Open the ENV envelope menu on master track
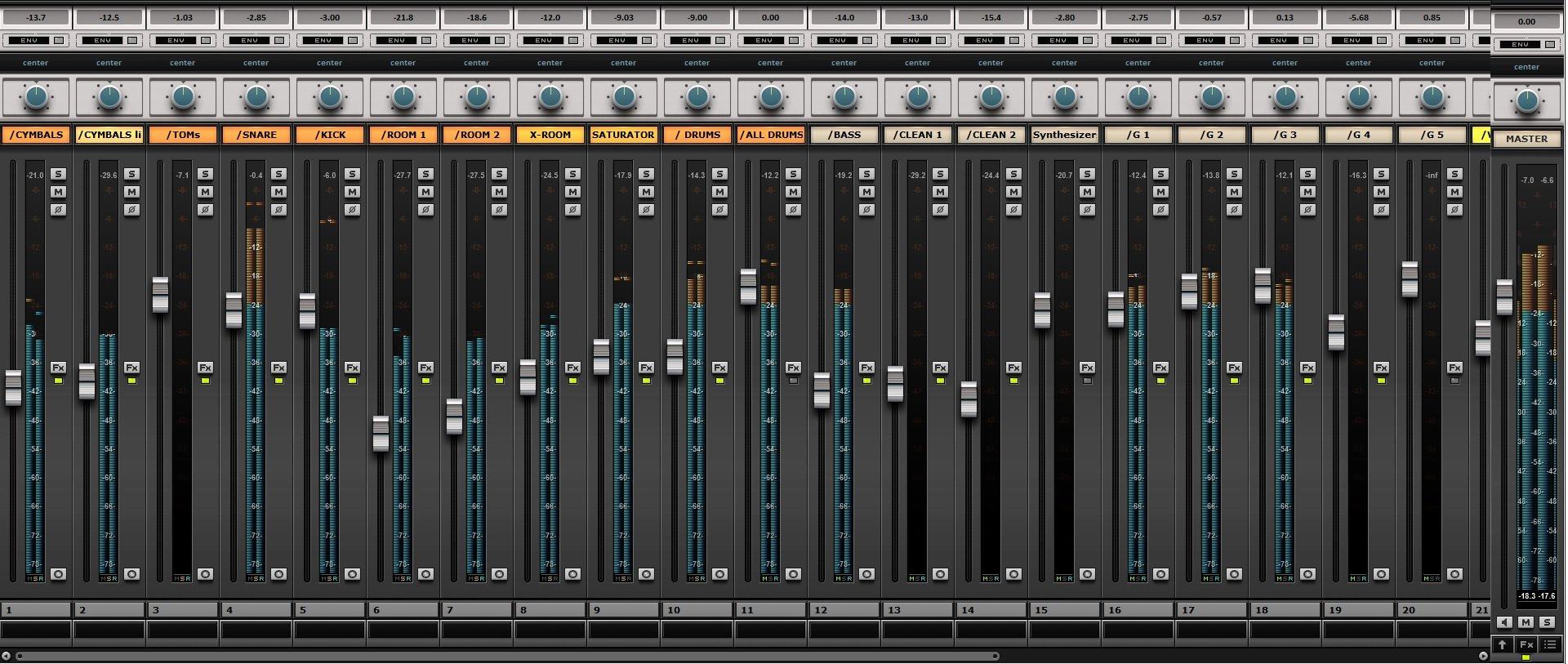The height and width of the screenshot is (664, 1568). 1520,45
